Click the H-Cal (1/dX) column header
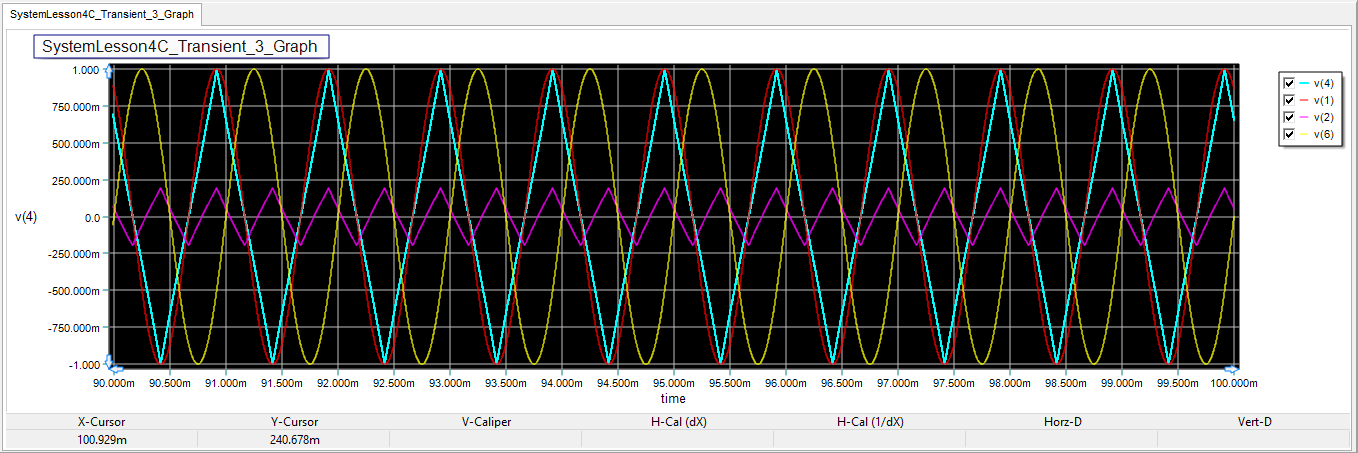This screenshot has height=453, width=1358. (x=870, y=421)
